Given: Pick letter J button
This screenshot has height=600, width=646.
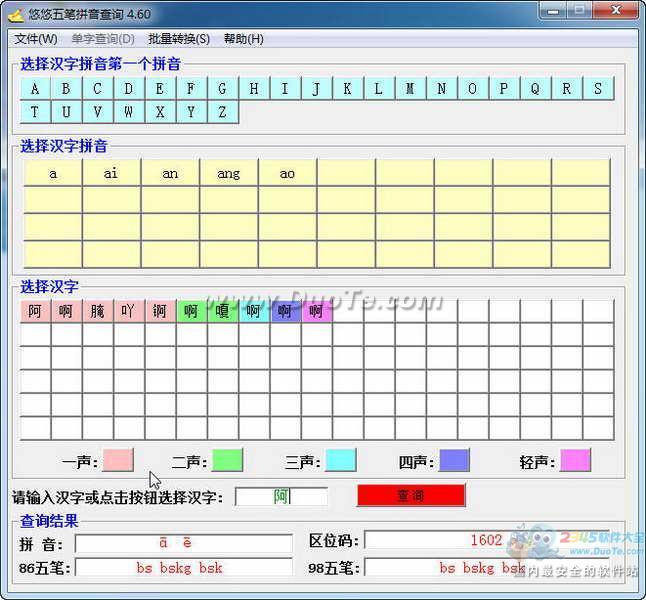Looking at the screenshot, I should (317, 88).
